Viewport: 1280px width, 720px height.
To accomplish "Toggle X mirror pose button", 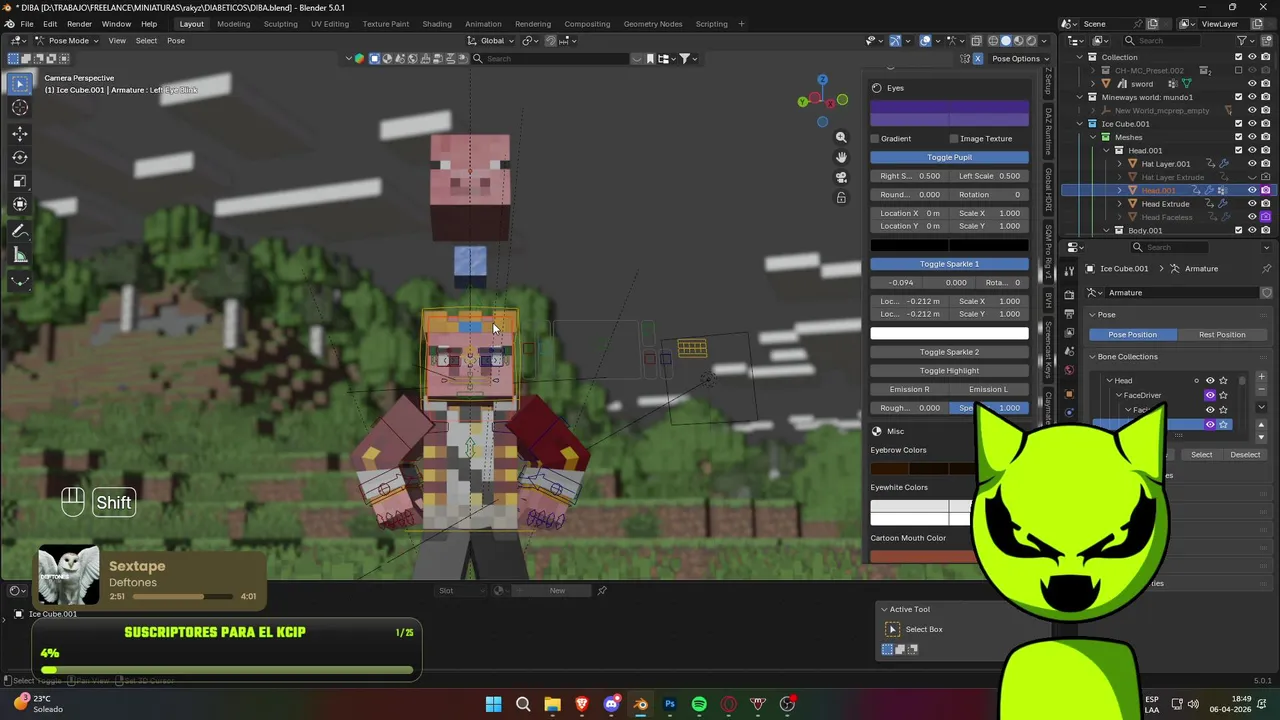I will coord(978,58).
